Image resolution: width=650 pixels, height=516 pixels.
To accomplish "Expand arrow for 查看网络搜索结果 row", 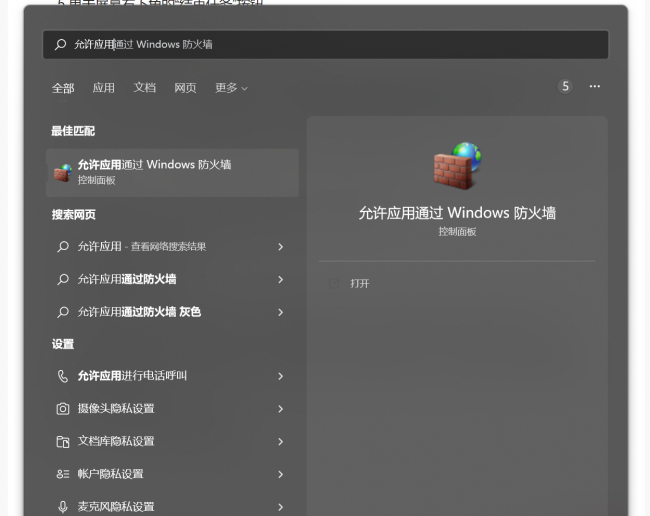I will 281,247.
